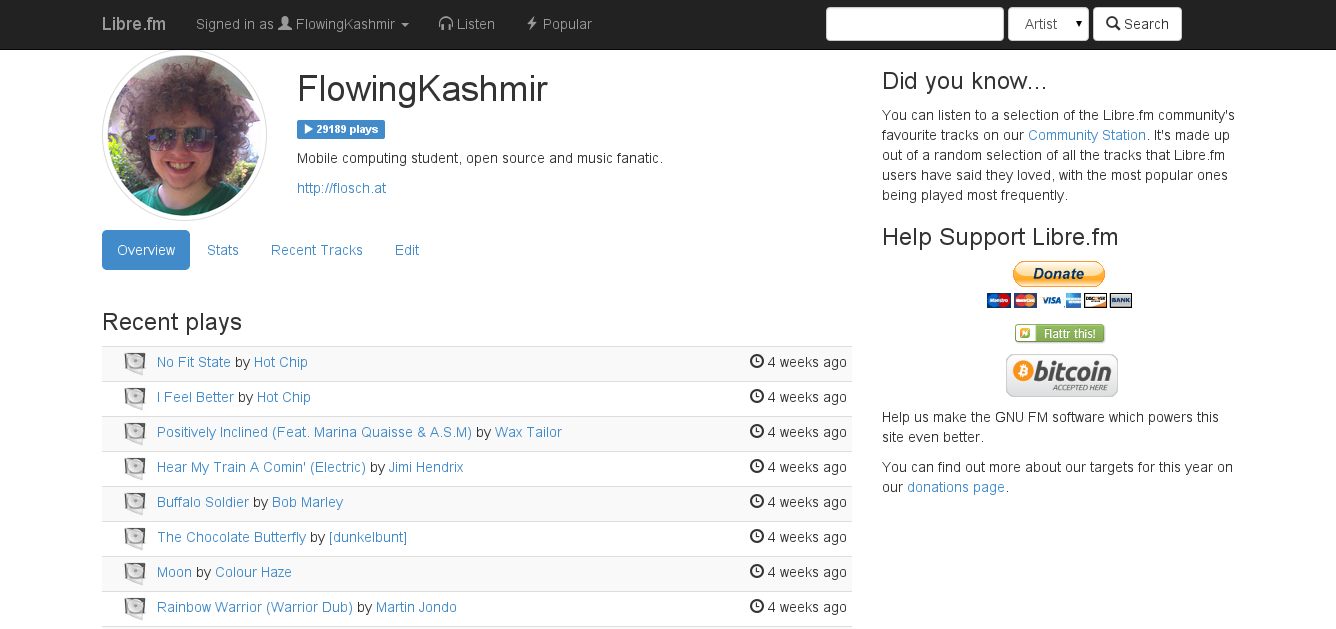Visit the http://flosch.at link
The height and width of the screenshot is (629, 1336).
tap(341, 188)
